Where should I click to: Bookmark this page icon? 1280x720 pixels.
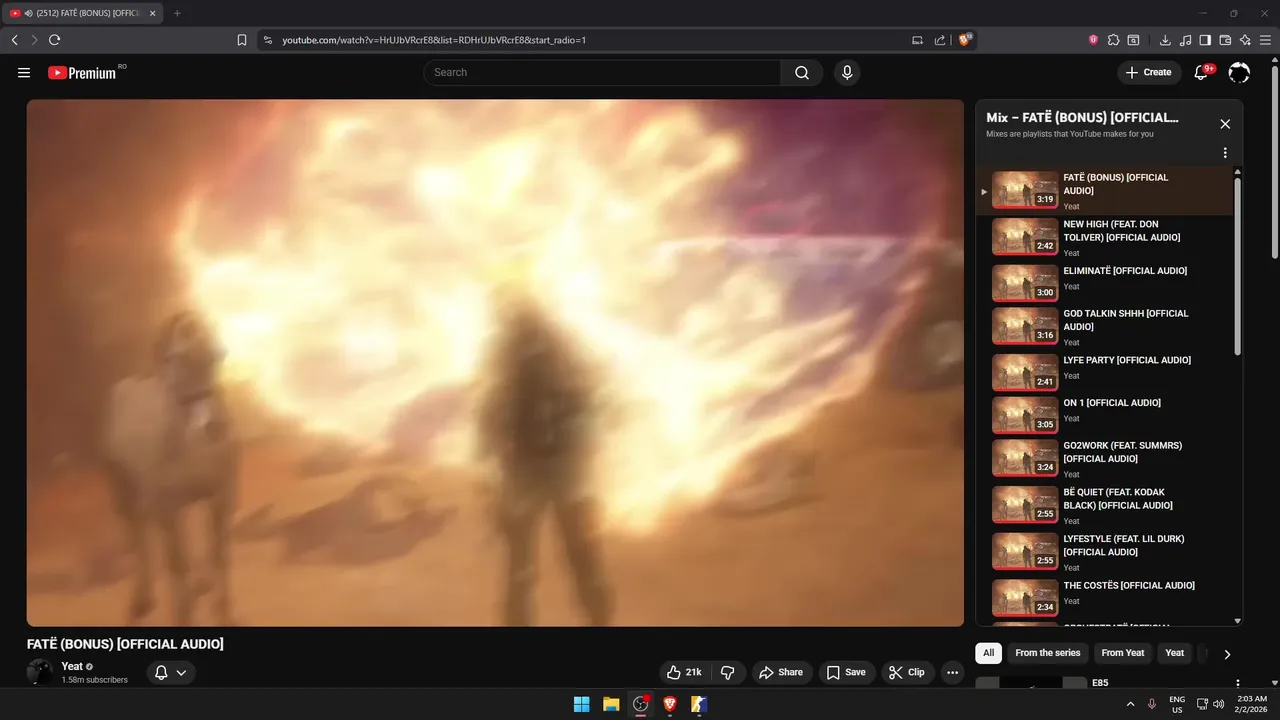(242, 40)
